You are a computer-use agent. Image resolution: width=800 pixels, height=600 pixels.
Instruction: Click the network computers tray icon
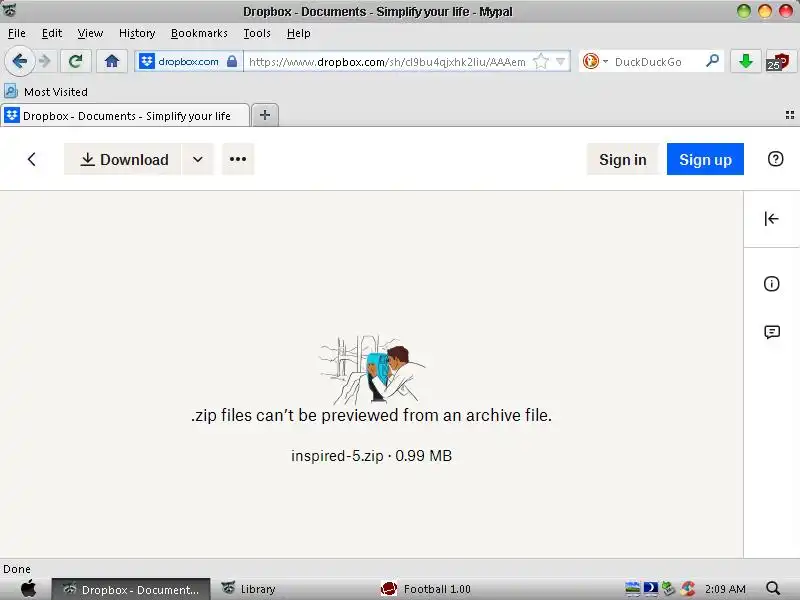pyautogui.click(x=668, y=589)
